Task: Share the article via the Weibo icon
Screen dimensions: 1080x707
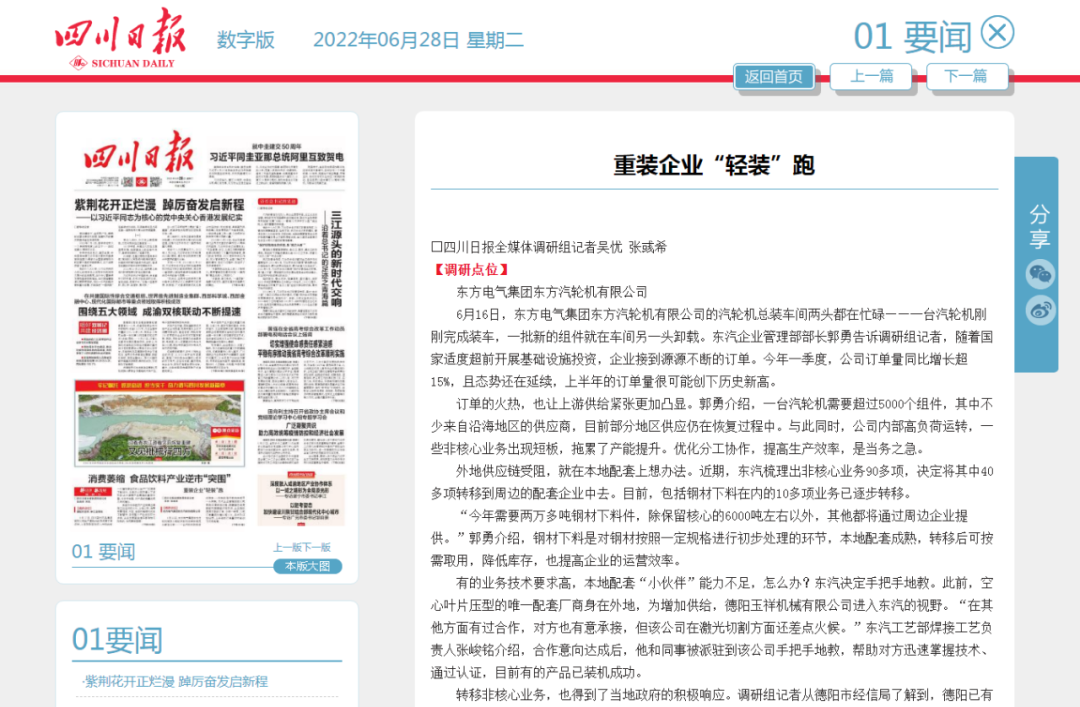Action: click(1041, 310)
